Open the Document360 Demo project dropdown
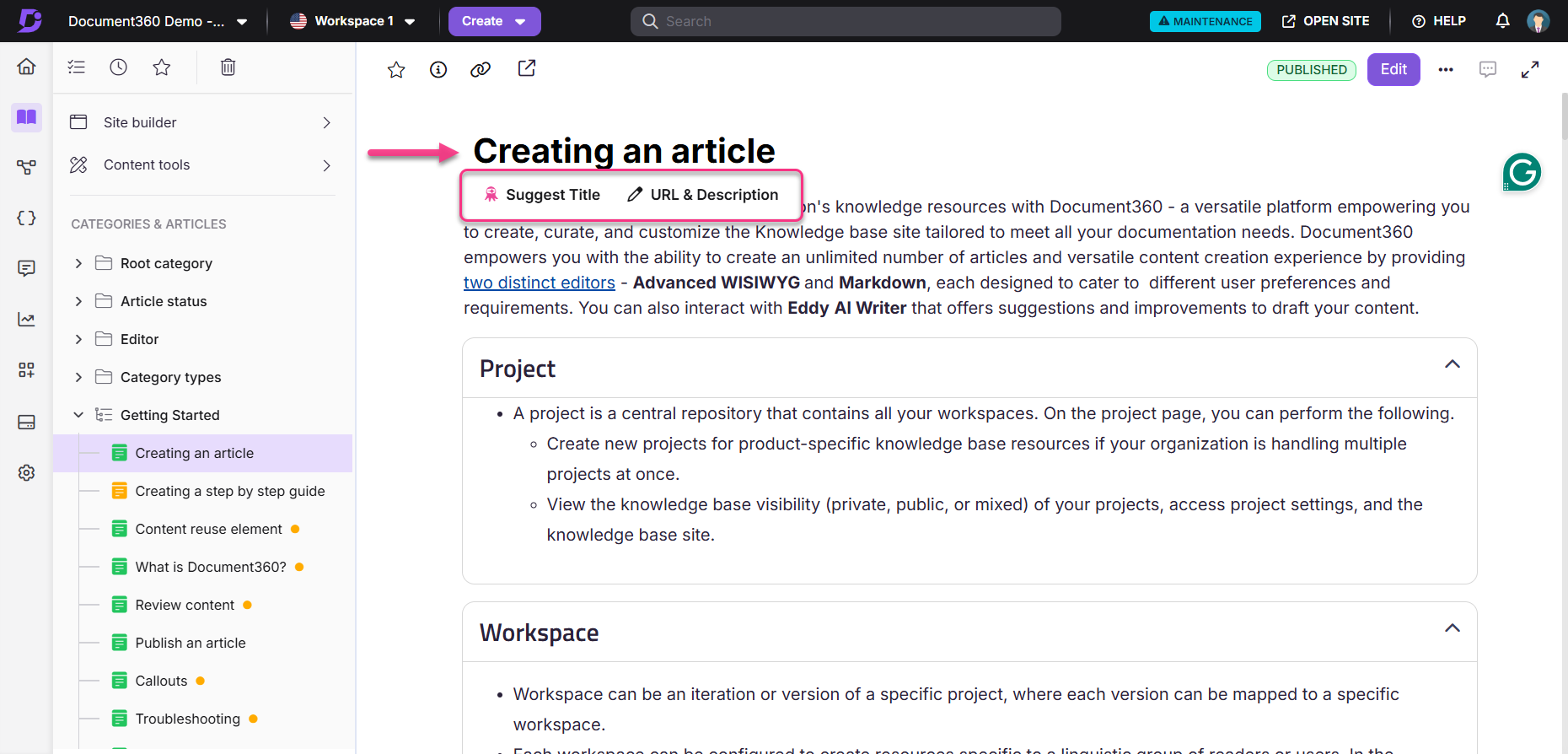The width and height of the screenshot is (1568, 754). coord(158,21)
